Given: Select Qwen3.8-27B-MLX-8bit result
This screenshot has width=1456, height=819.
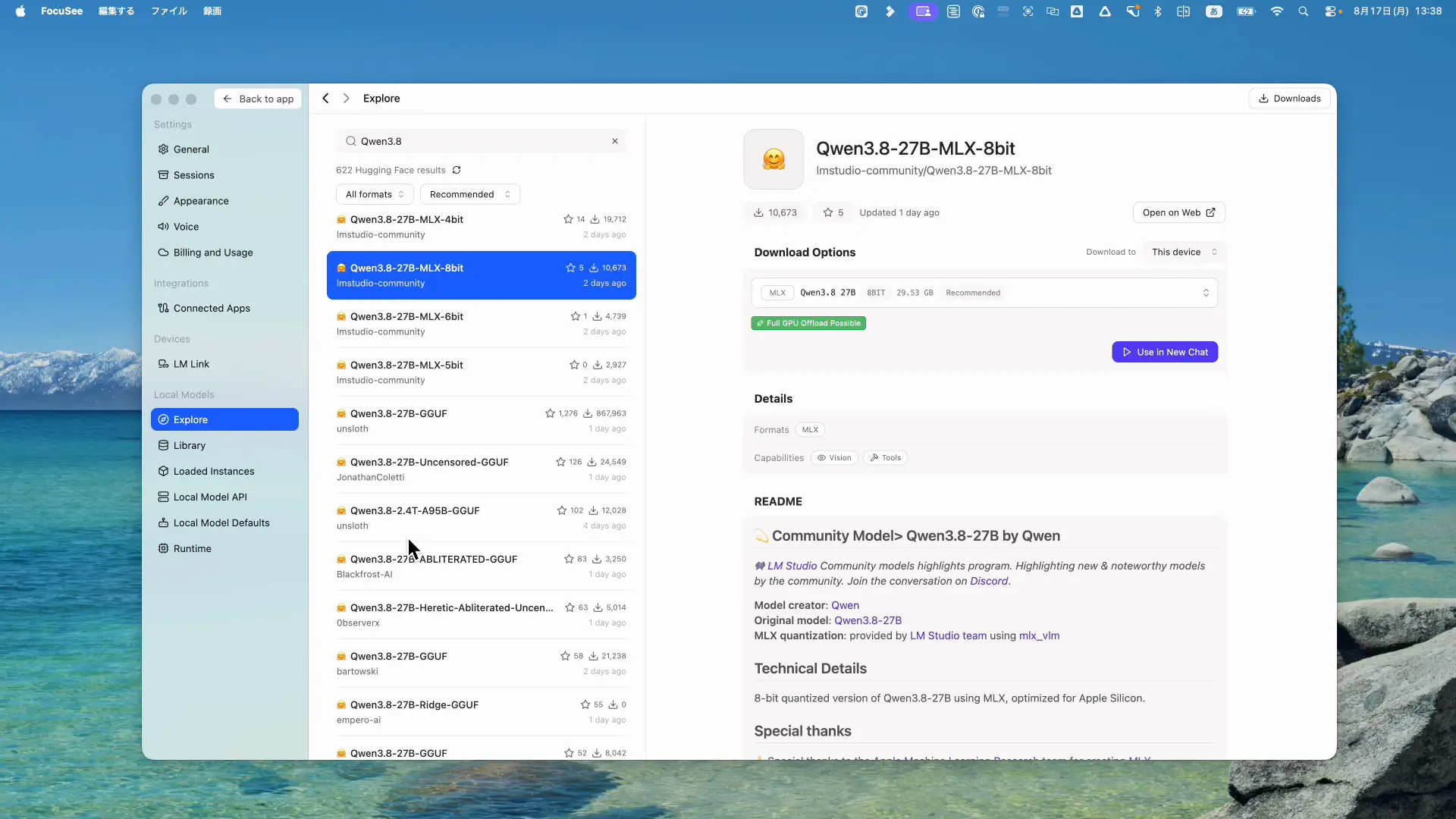Looking at the screenshot, I should tap(481, 275).
